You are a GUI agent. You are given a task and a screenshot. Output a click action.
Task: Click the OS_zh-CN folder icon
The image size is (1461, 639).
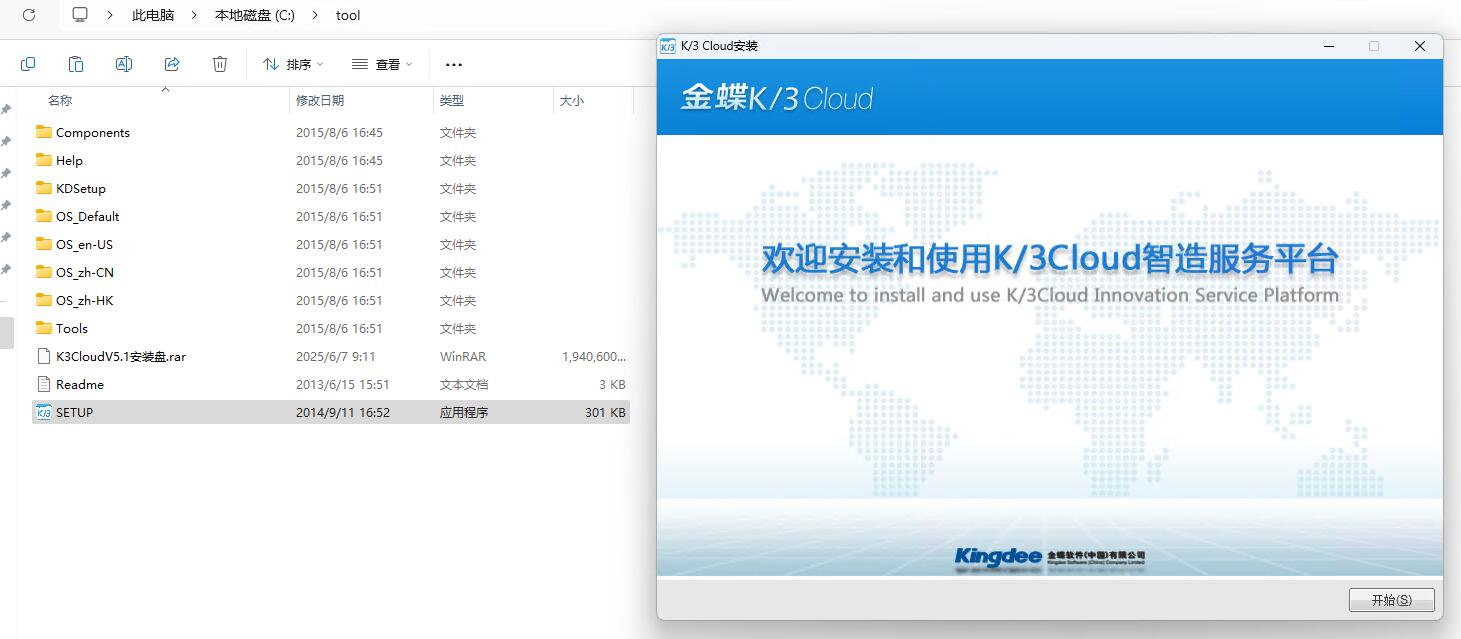click(43, 272)
